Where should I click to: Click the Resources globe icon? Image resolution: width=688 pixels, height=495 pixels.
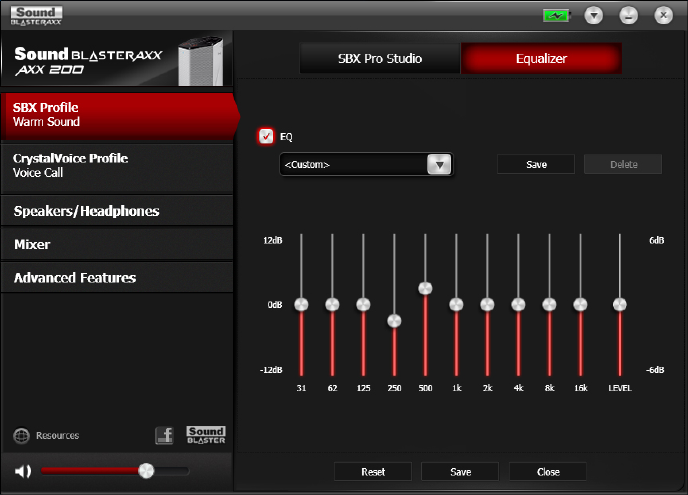[x=22, y=436]
